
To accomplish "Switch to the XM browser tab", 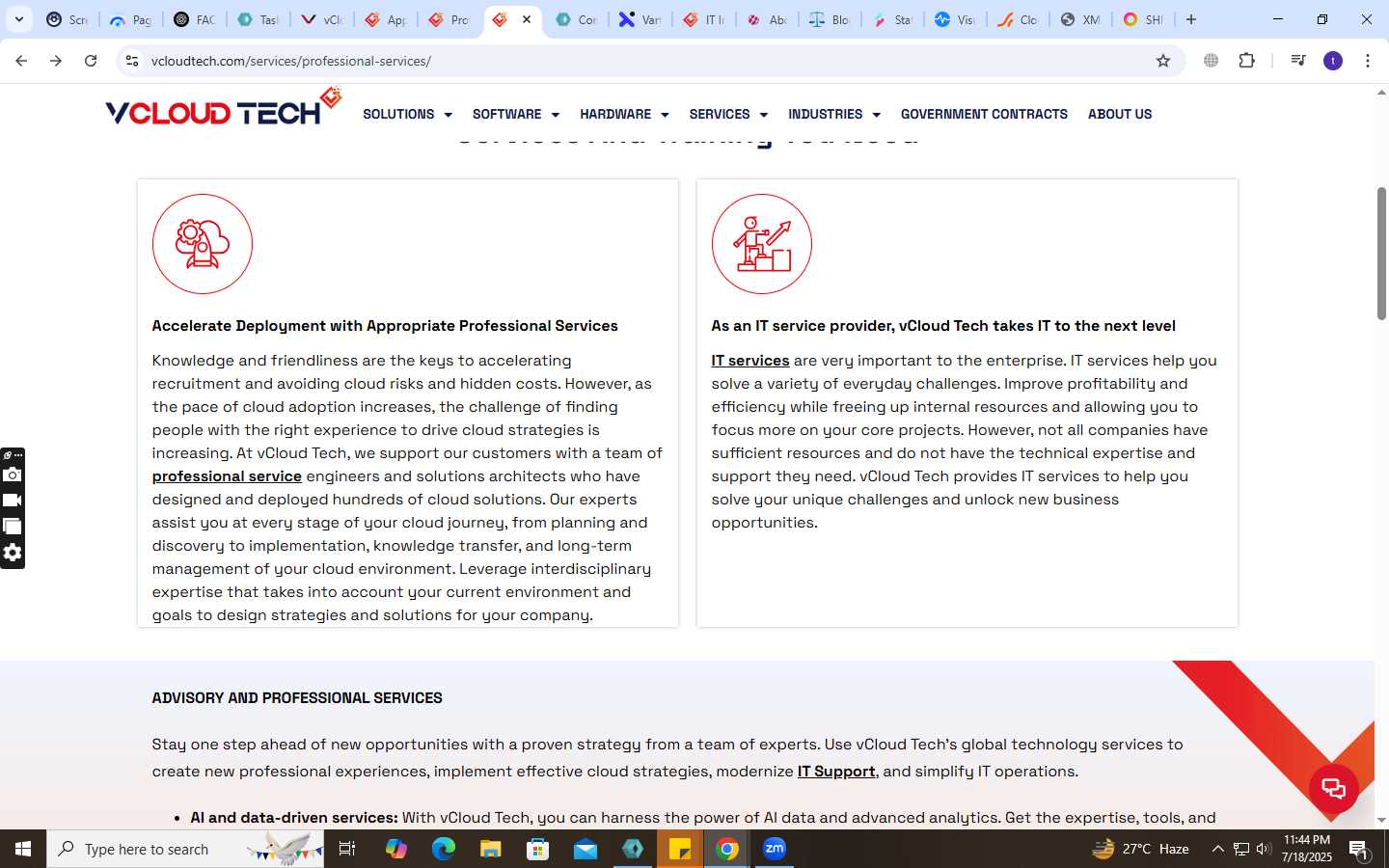I will click(x=1080, y=19).
